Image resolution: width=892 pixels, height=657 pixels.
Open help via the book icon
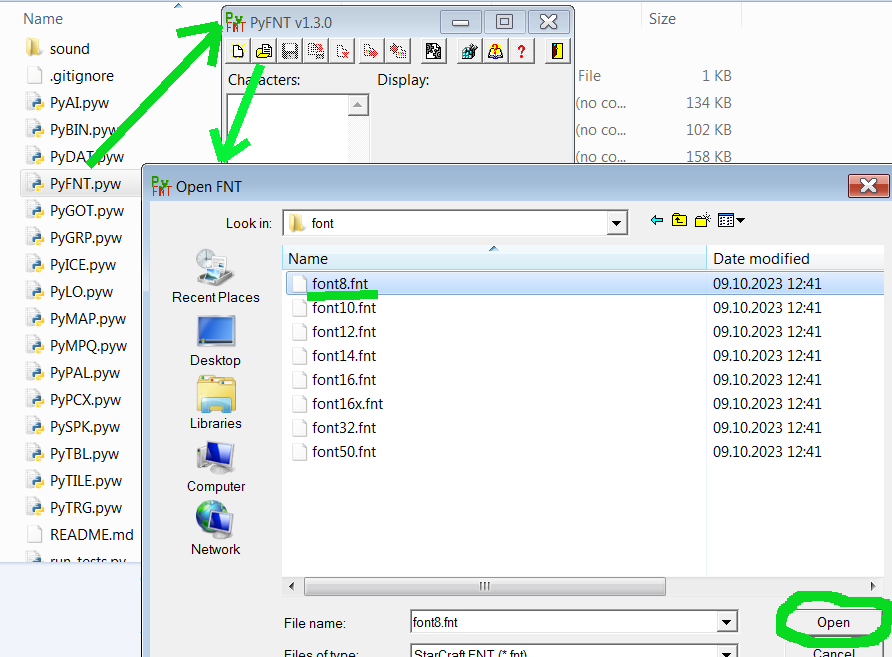pos(495,51)
